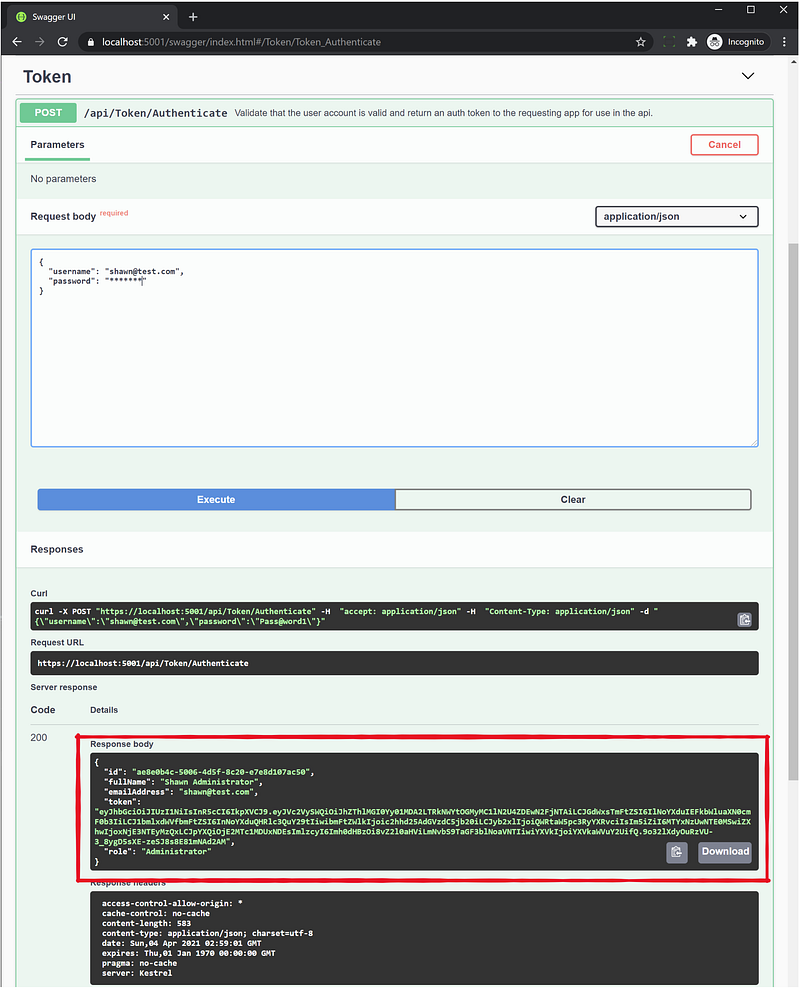Click the curl command text

coord(346,616)
